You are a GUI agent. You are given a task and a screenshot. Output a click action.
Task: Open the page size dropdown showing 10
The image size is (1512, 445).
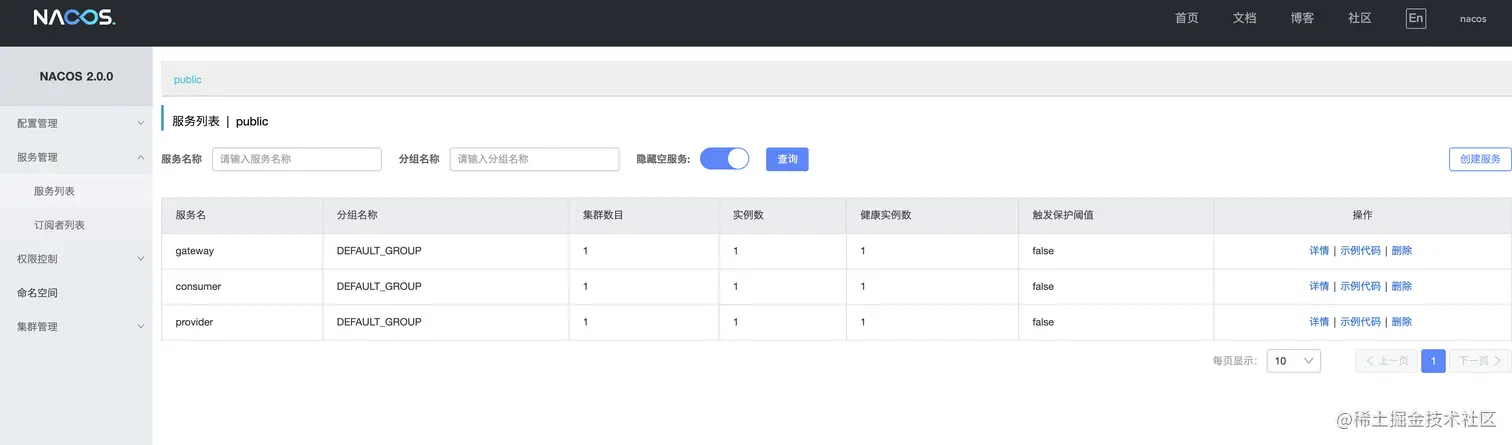pos(1293,361)
